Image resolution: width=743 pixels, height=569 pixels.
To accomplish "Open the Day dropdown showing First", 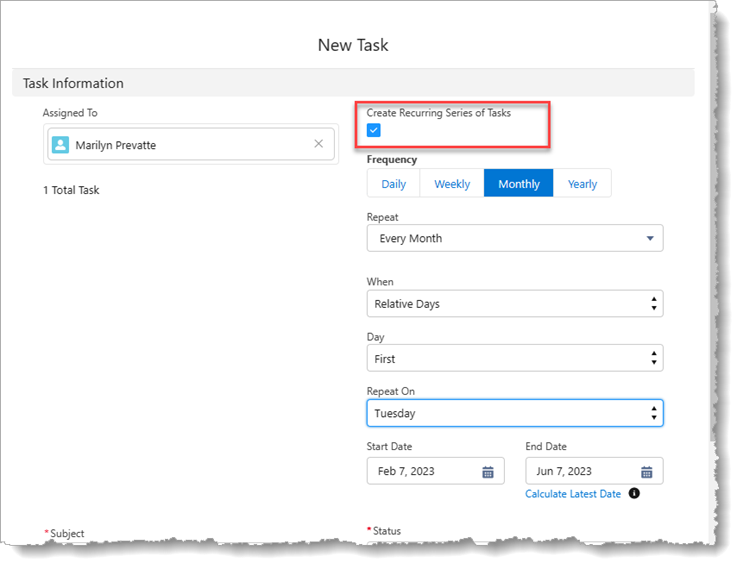I will 514,358.
